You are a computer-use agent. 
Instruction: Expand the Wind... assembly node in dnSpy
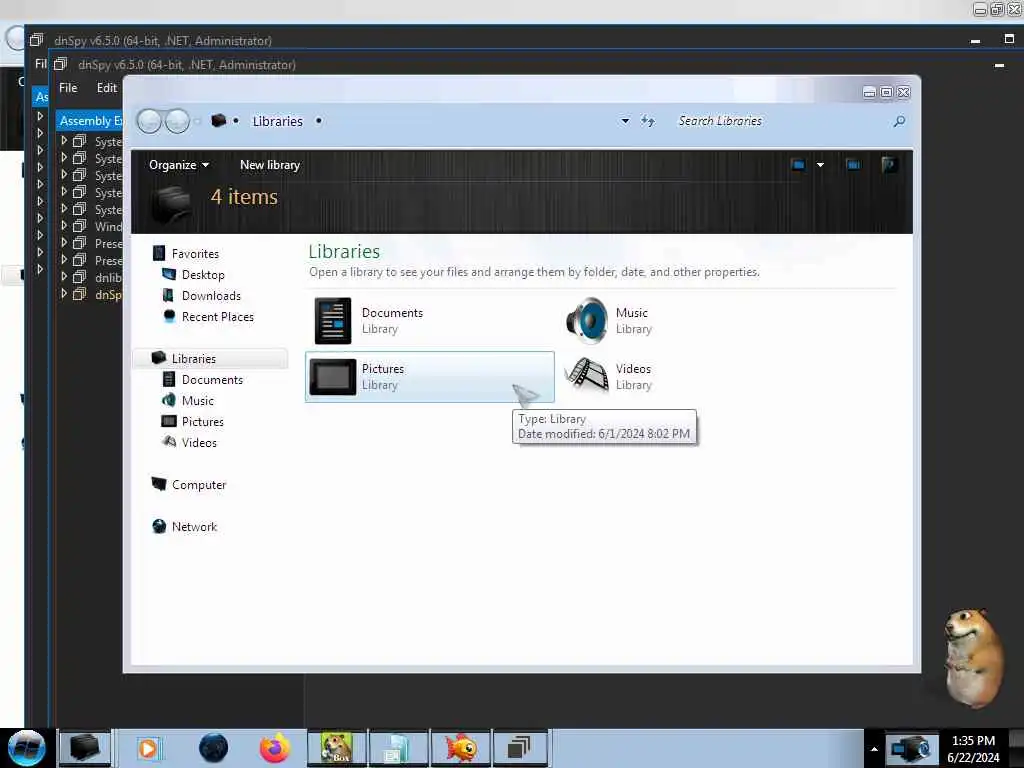(64, 226)
